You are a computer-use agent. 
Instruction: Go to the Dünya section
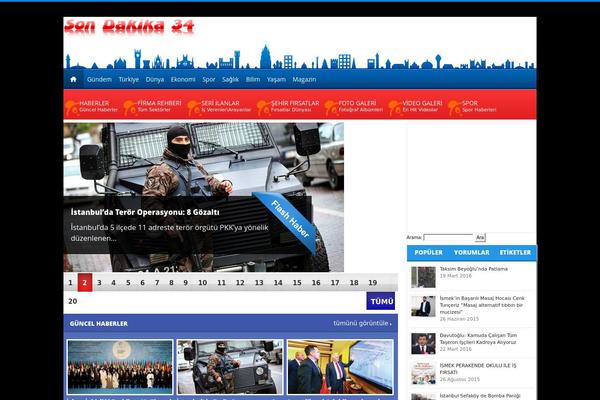(x=155, y=79)
